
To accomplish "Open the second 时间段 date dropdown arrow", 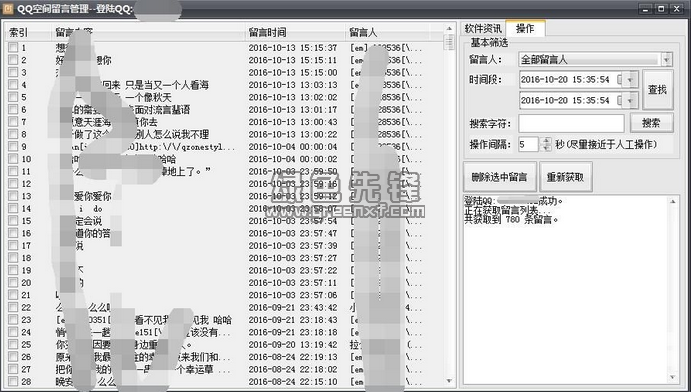I will pos(631,100).
